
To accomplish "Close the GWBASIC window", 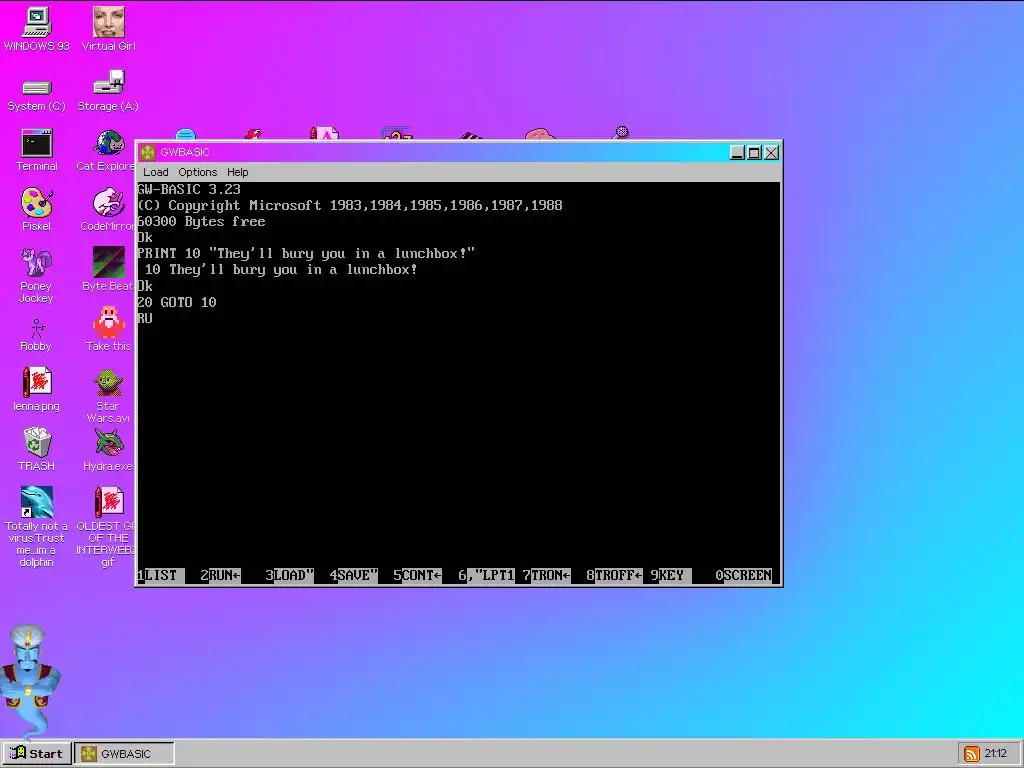I will click(x=771, y=153).
